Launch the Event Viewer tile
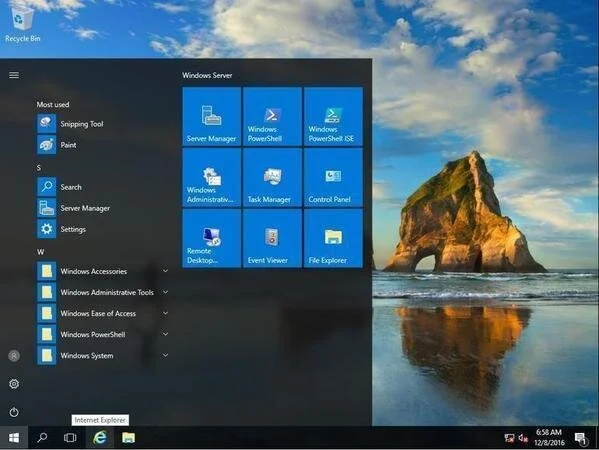This screenshot has width=599, height=450. tap(272, 238)
